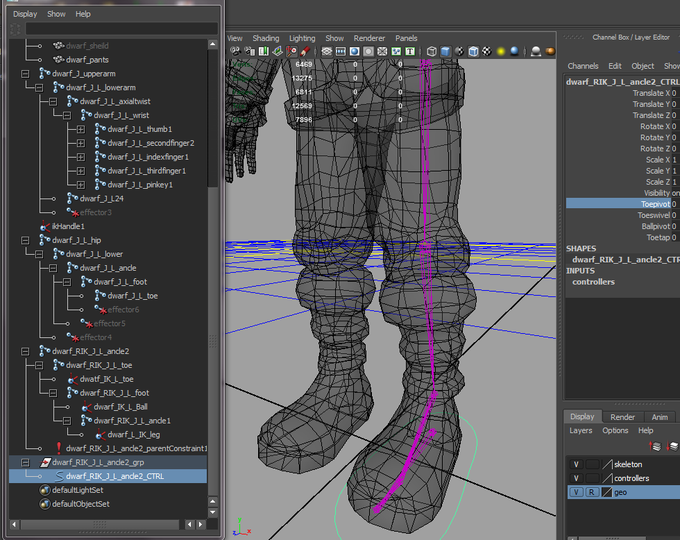Screen dimensions: 680x540
Task: Open the viewport Renderer menu
Action: (369, 38)
